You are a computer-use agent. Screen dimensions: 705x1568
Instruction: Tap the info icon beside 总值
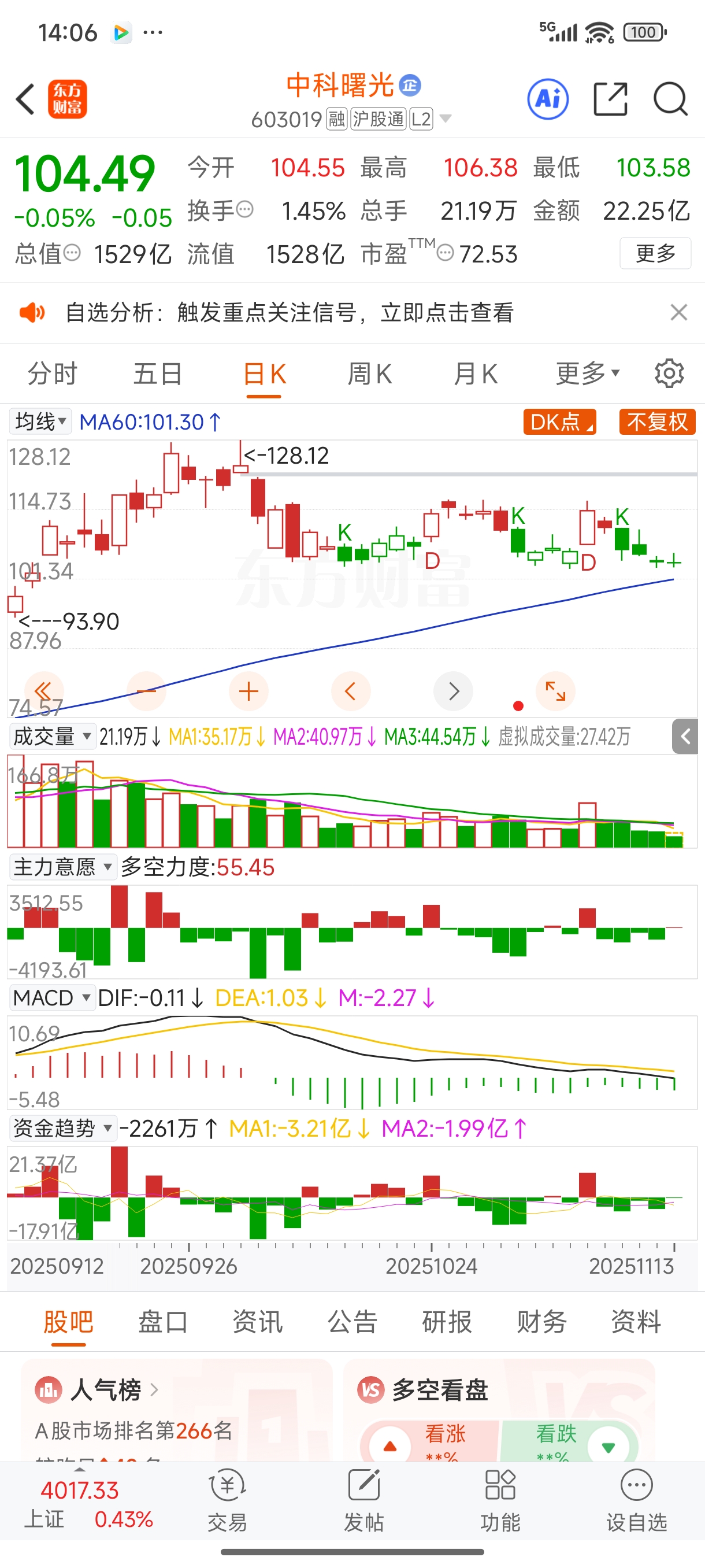(x=72, y=253)
